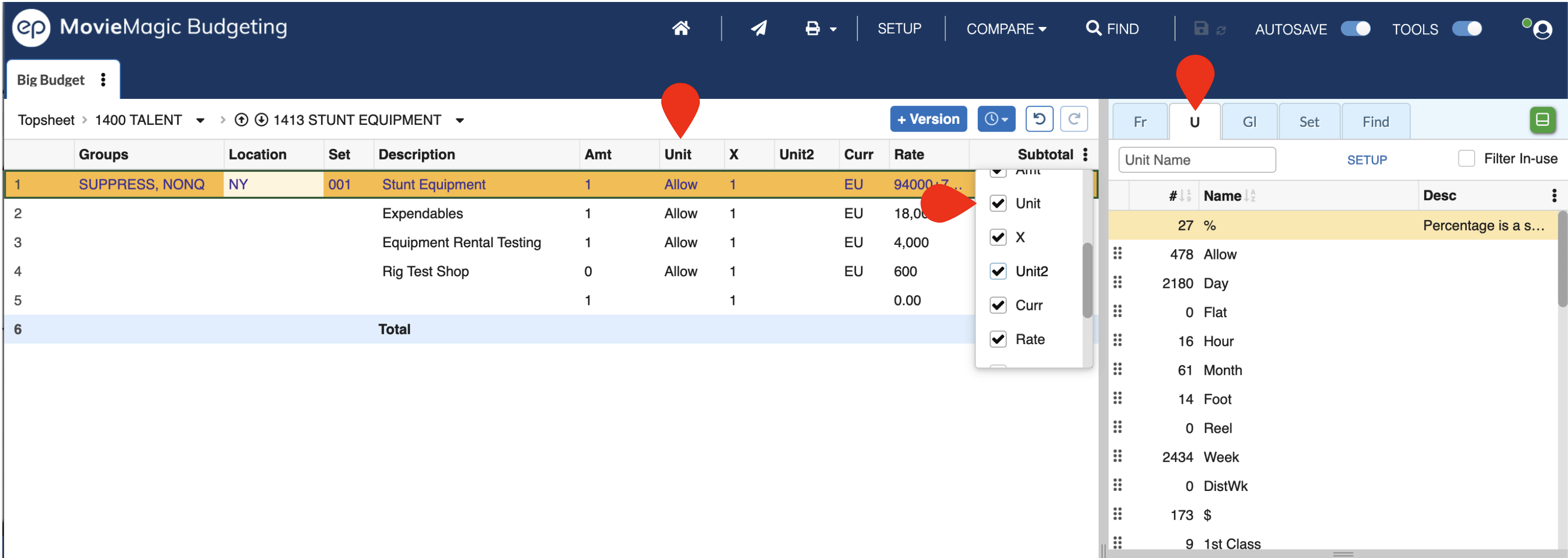Go to next account with down arrow
Screen dimensions: 1568x558
261,120
